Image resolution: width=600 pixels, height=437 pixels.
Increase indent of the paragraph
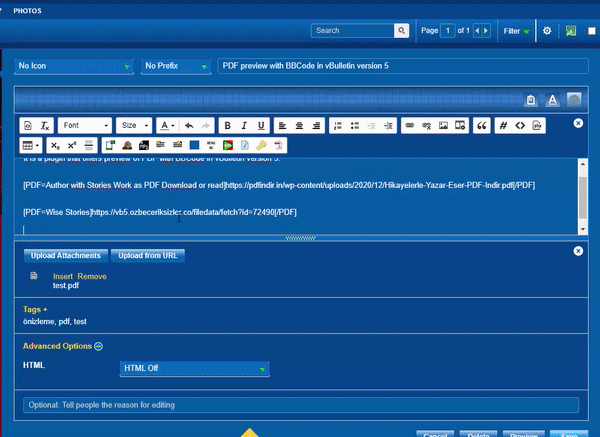[x=388, y=126]
